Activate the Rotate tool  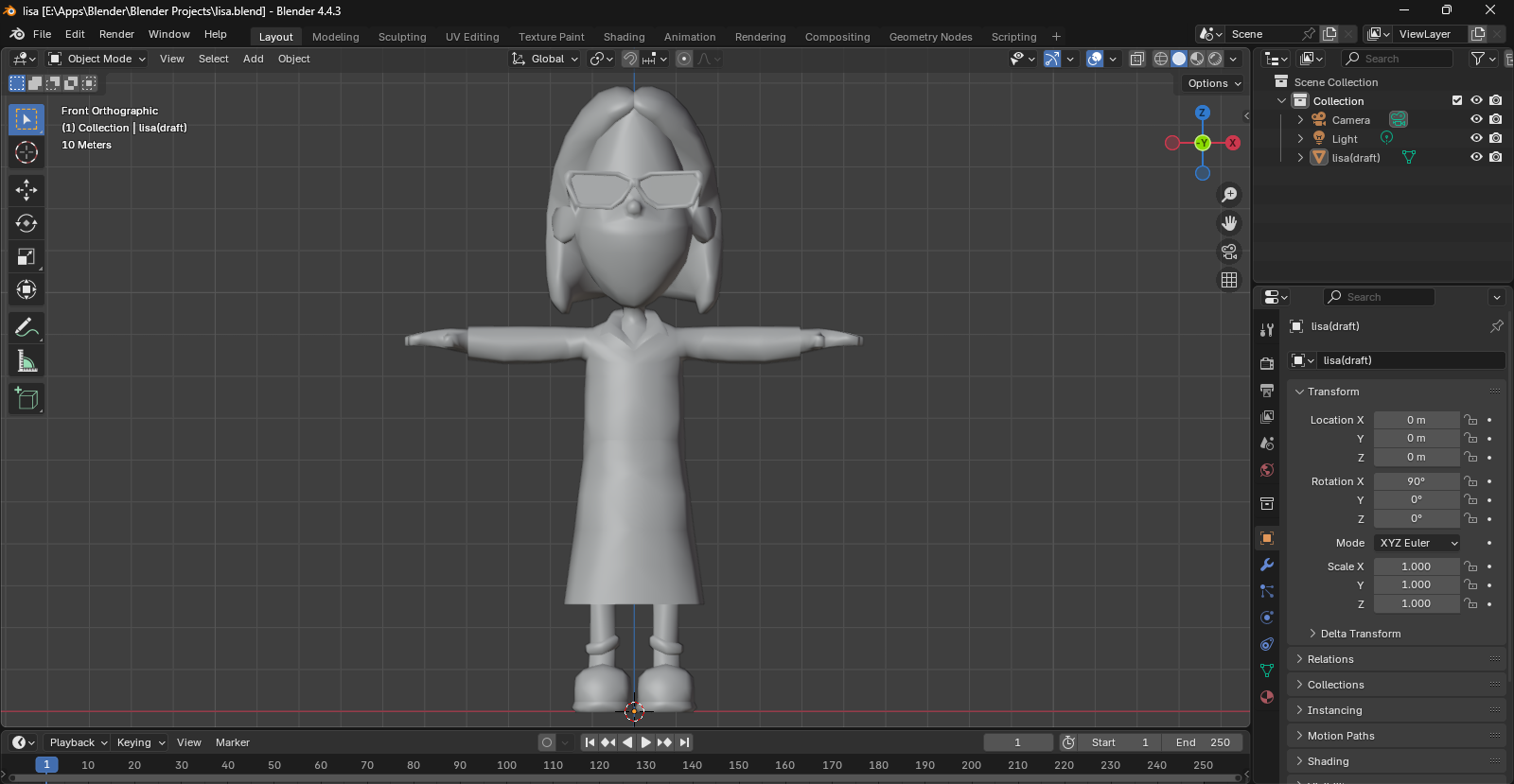pos(26,223)
